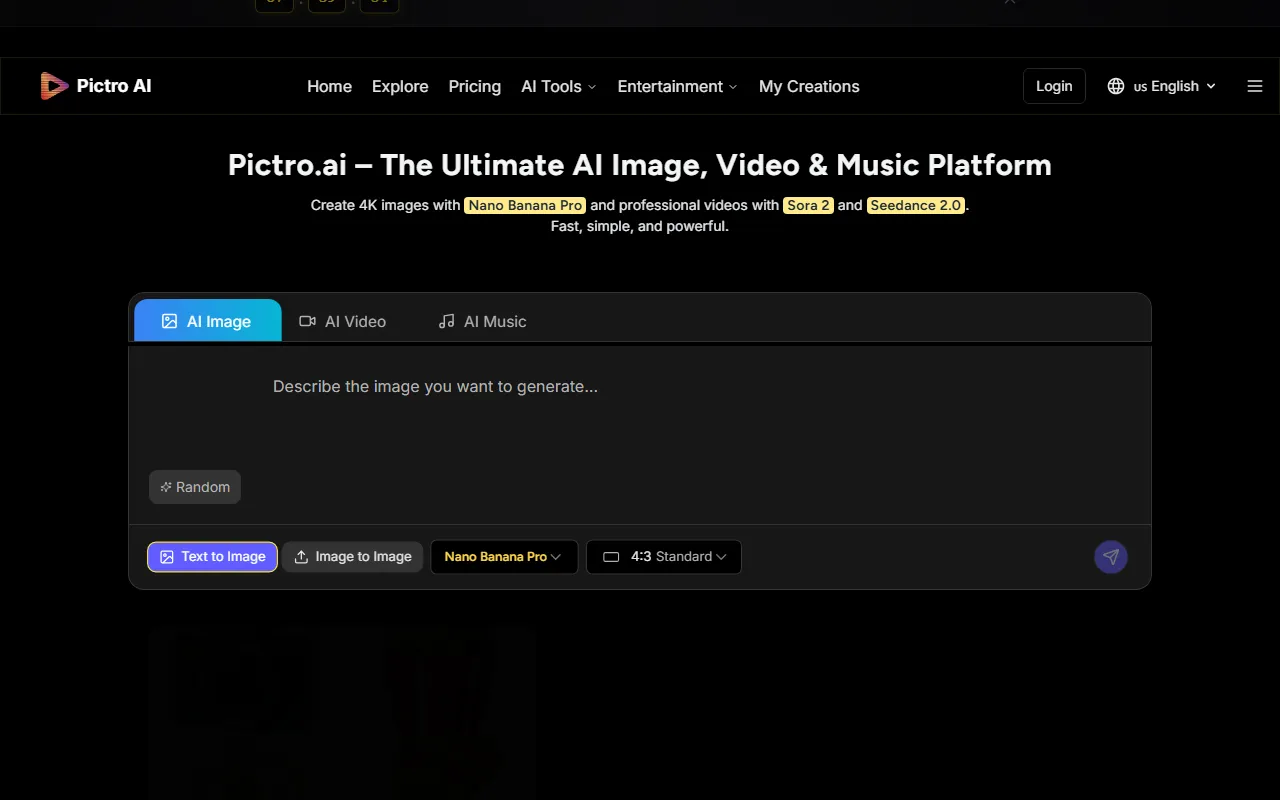Generate a Random prompt

coord(195,487)
